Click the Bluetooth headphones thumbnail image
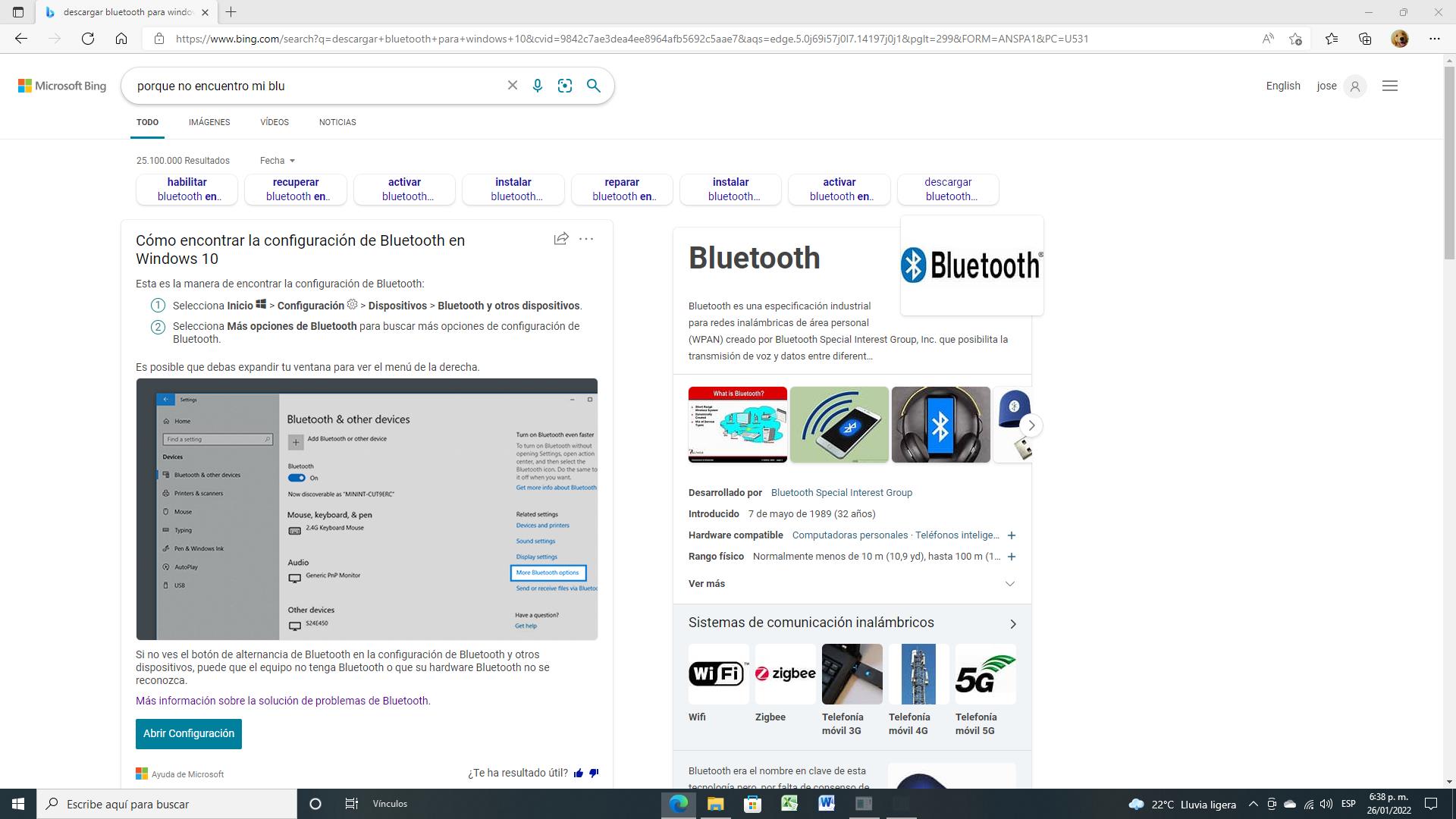 click(940, 425)
